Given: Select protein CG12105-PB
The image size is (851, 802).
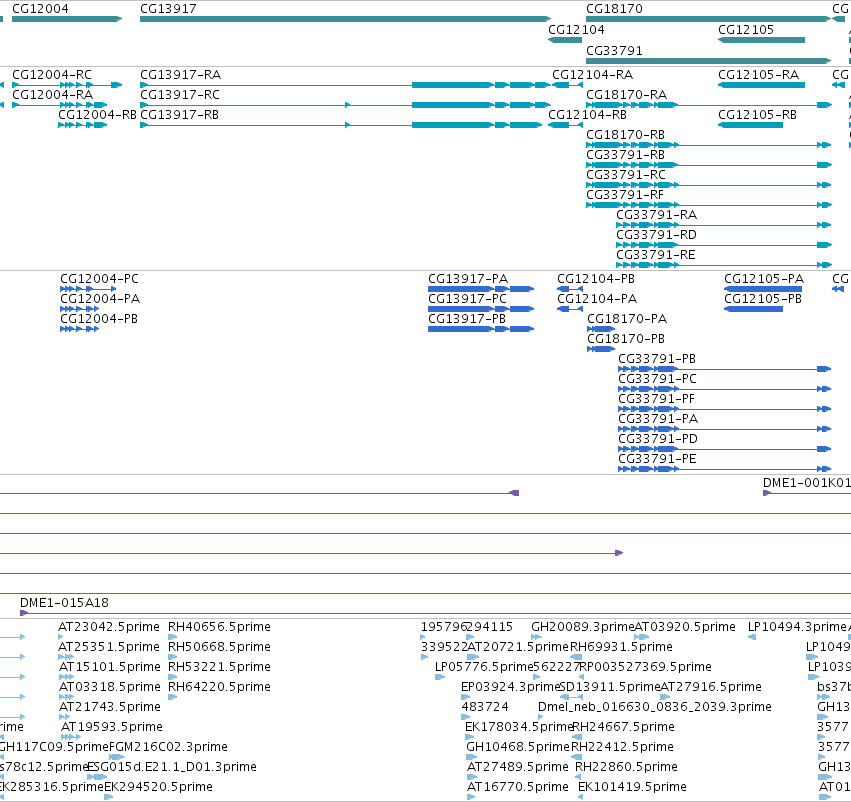Looking at the screenshot, I should click(x=763, y=299).
